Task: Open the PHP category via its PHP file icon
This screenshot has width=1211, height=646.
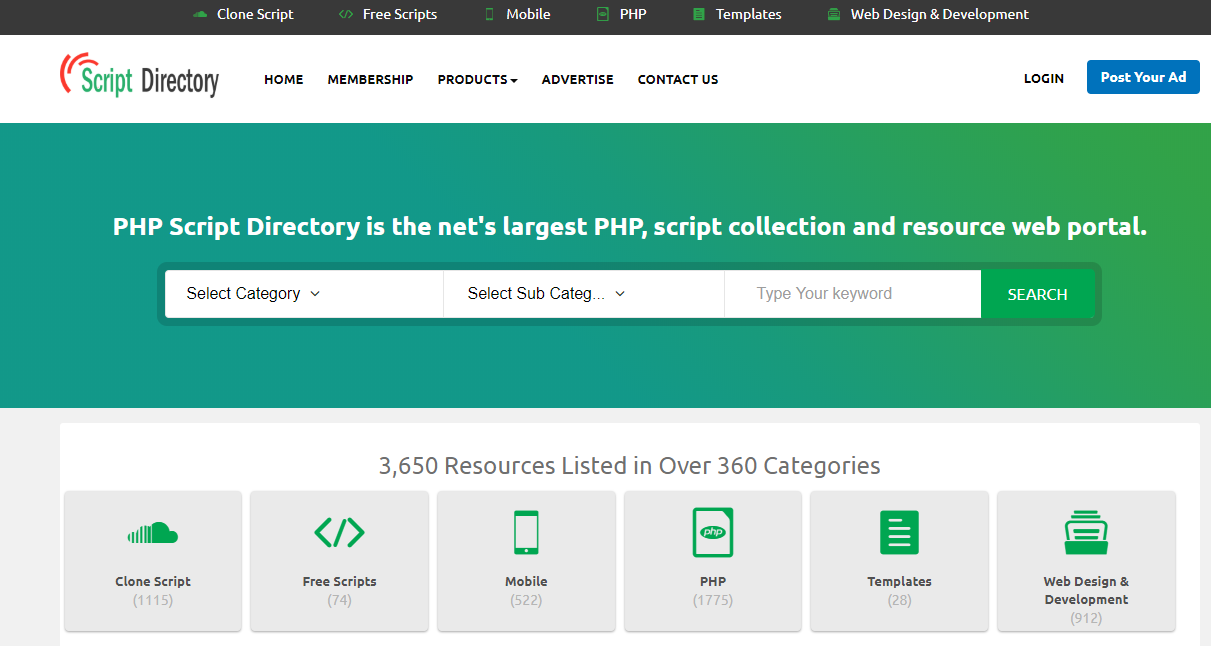Action: coord(712,532)
